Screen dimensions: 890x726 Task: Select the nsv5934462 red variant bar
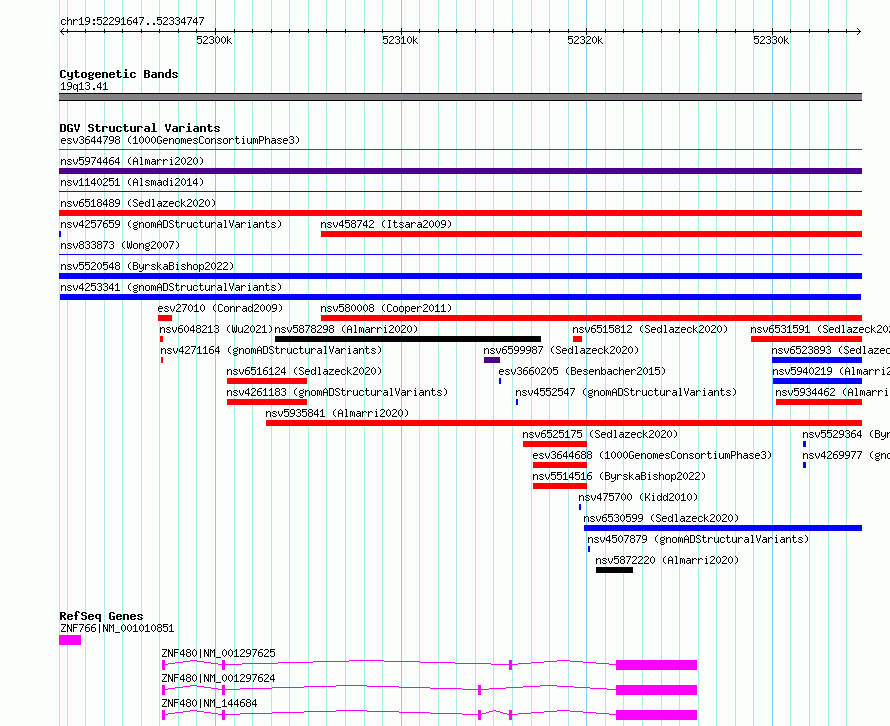[x=818, y=402]
